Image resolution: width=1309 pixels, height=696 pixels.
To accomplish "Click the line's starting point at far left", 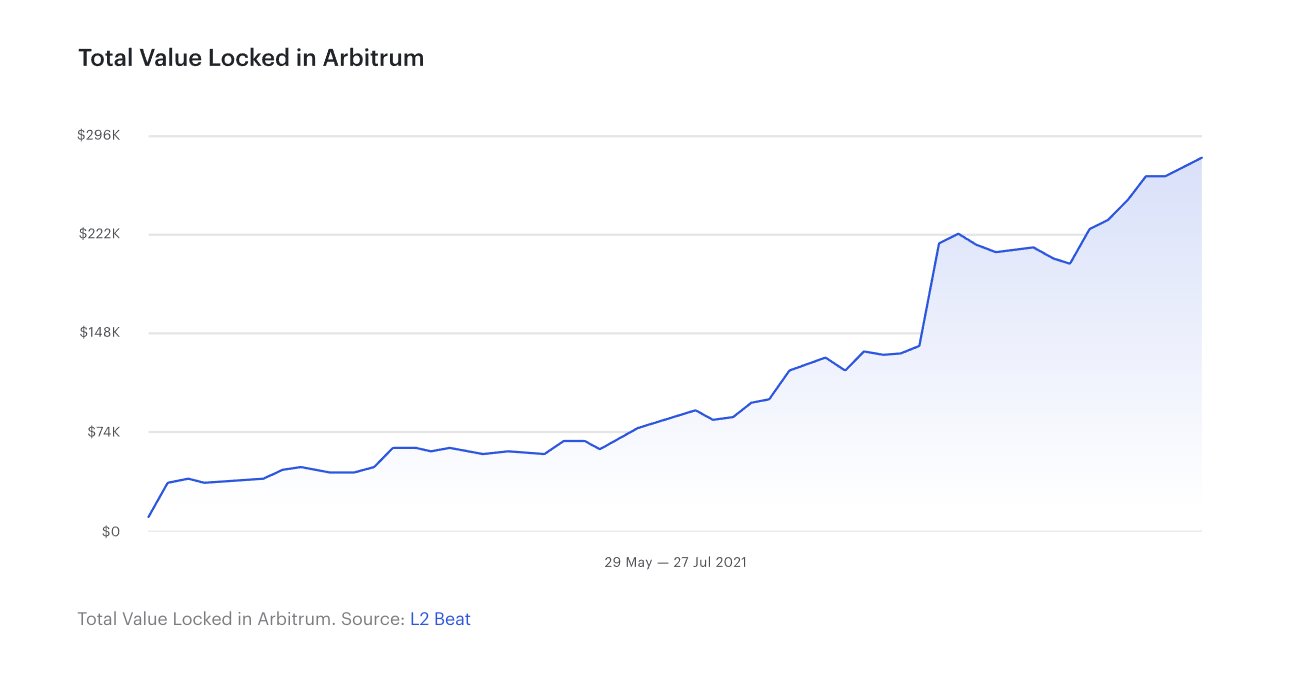I will pyautogui.click(x=149, y=517).
